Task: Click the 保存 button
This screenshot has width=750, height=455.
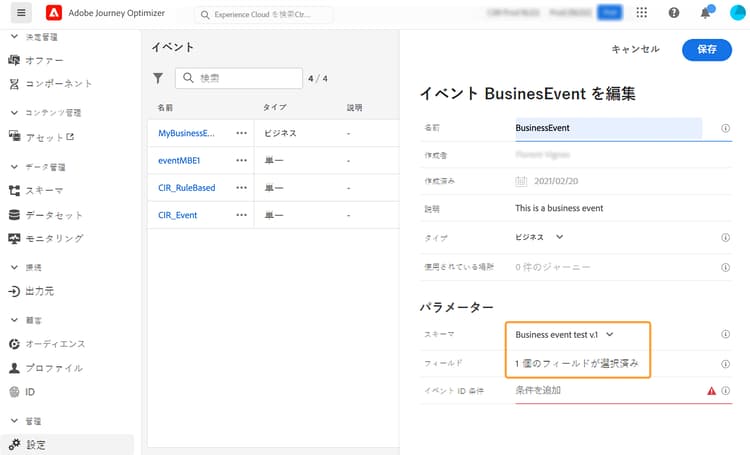Action: coord(706,49)
